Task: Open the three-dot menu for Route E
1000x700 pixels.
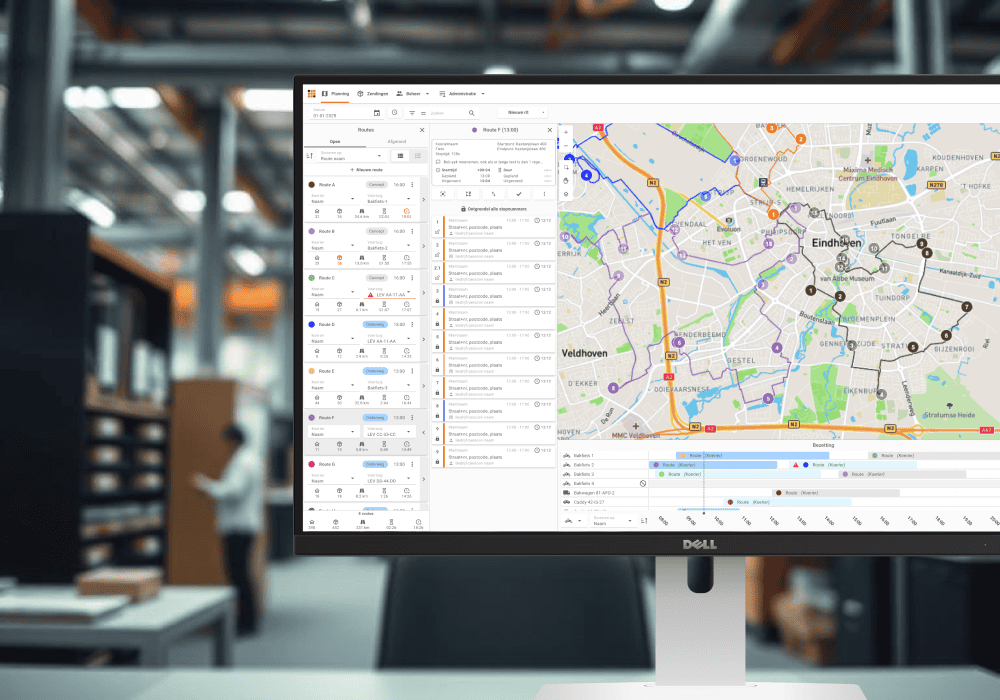Action: click(413, 371)
